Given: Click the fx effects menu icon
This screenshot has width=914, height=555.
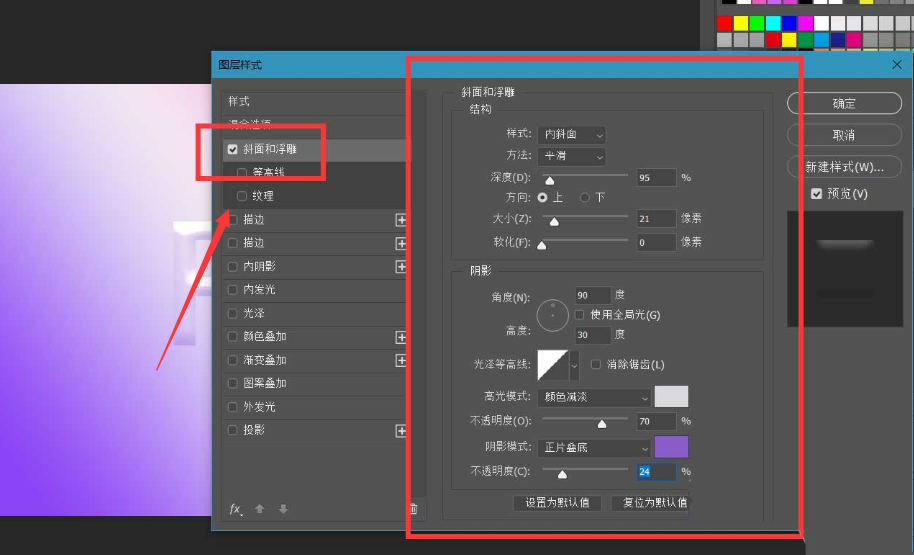Looking at the screenshot, I should tap(235, 509).
